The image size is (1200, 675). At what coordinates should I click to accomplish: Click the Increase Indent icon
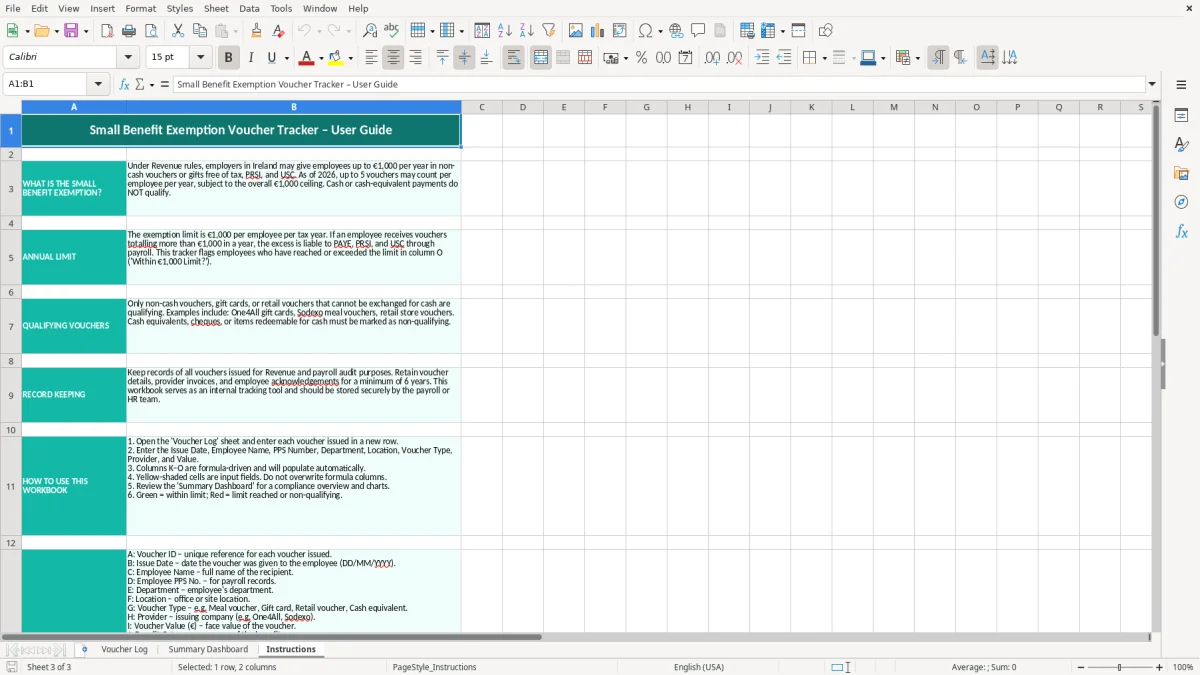(x=762, y=58)
